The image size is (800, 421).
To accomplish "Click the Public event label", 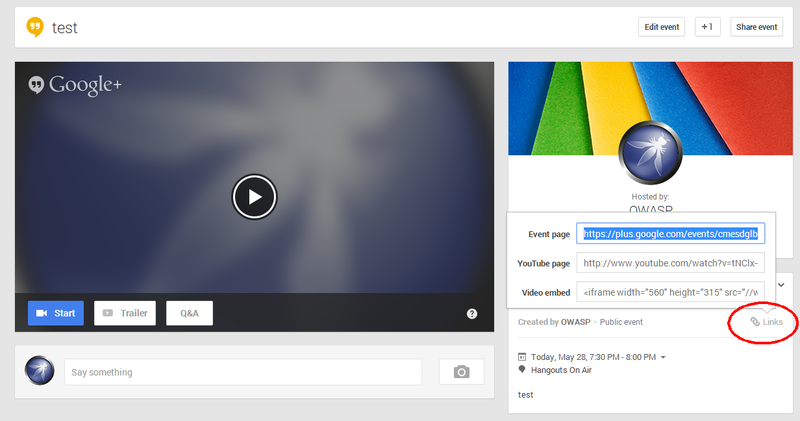I will (621, 322).
